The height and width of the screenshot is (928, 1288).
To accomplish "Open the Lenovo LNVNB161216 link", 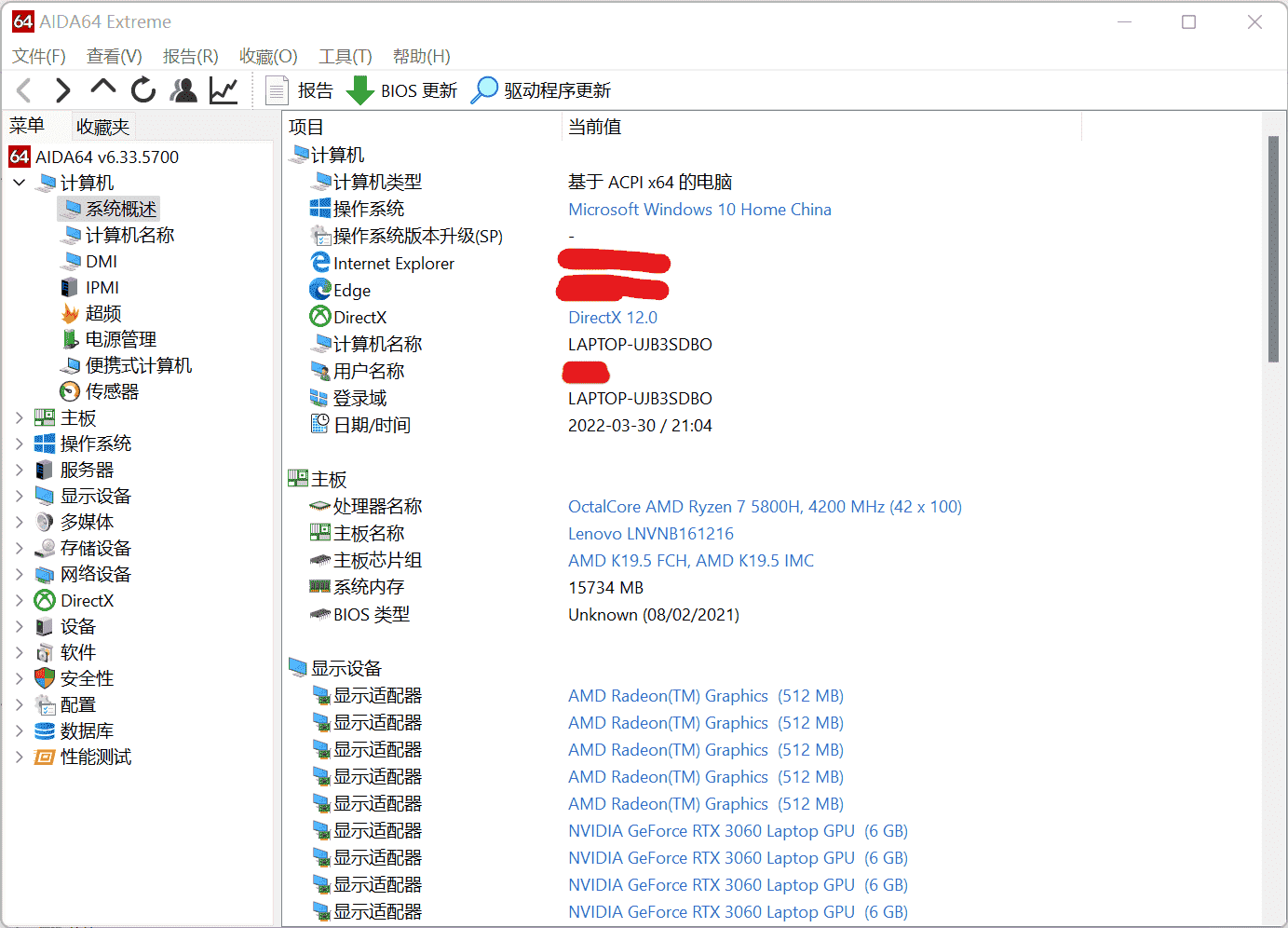I will click(x=651, y=534).
